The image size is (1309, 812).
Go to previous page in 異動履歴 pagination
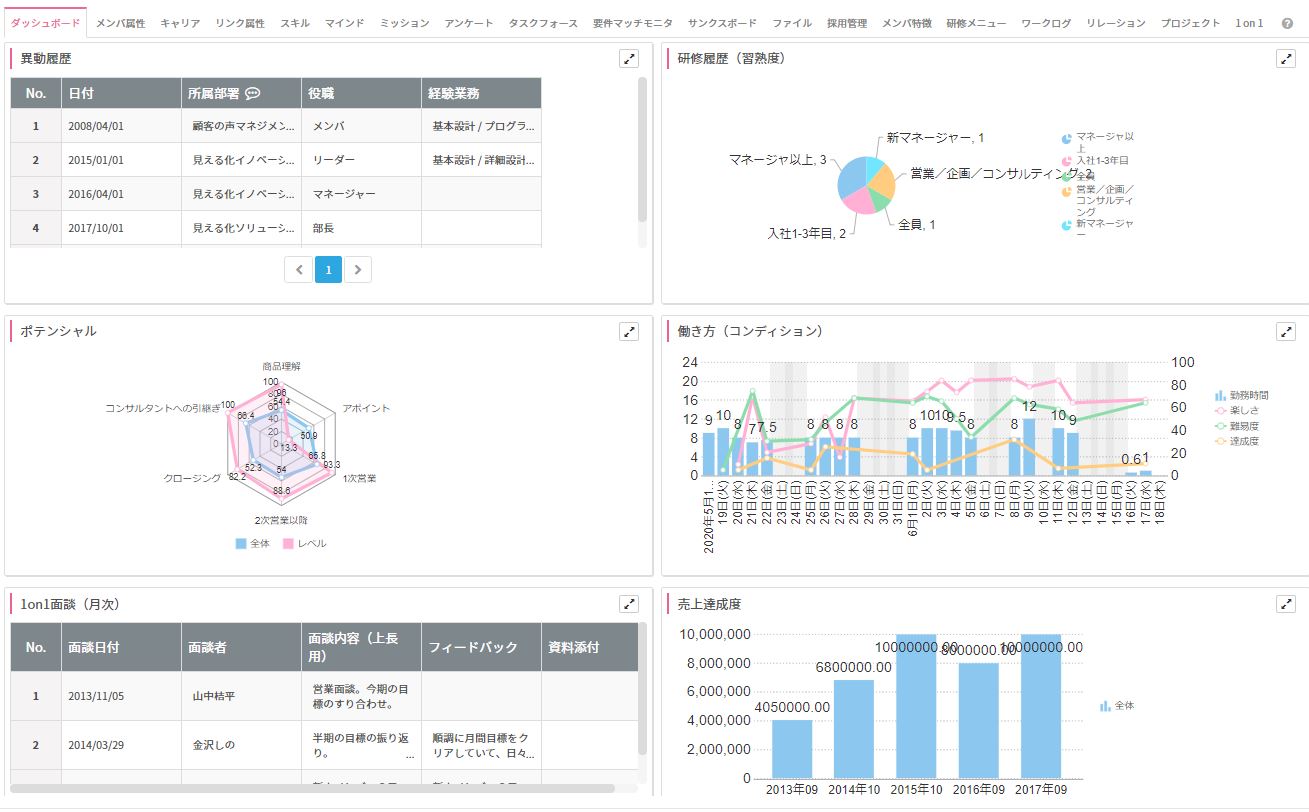coord(298,269)
